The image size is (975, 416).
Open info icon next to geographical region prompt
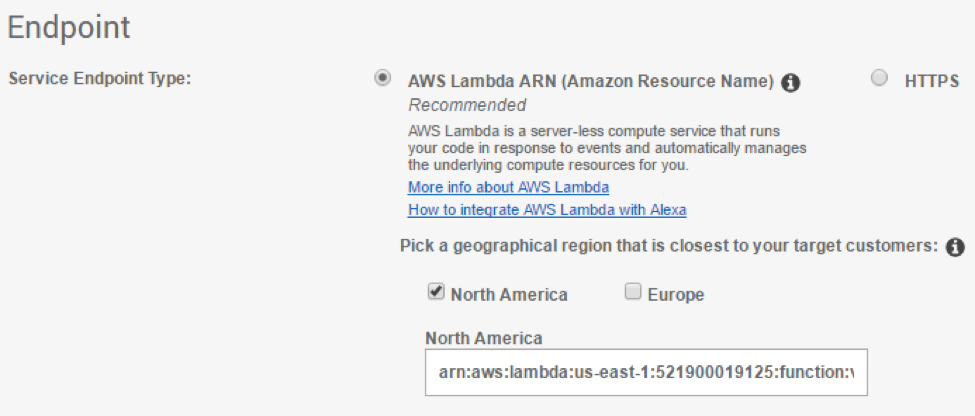pyautogui.click(x=955, y=246)
